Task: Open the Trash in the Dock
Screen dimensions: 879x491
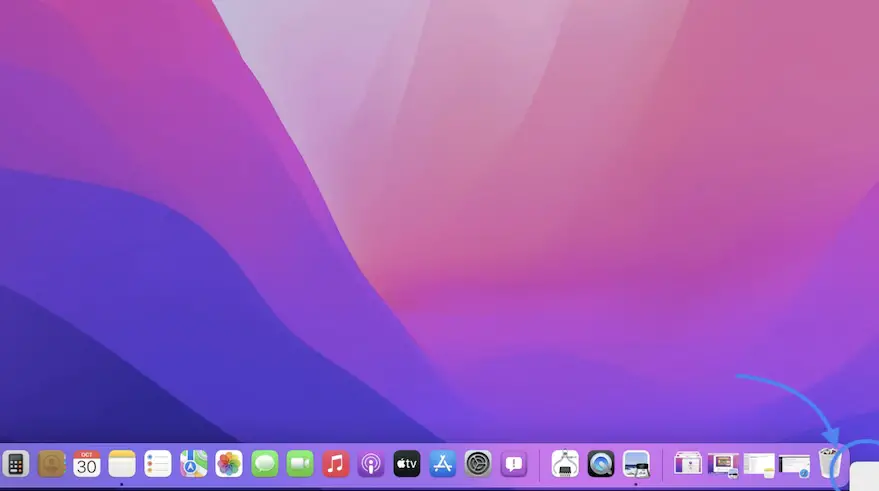Action: 830,464
